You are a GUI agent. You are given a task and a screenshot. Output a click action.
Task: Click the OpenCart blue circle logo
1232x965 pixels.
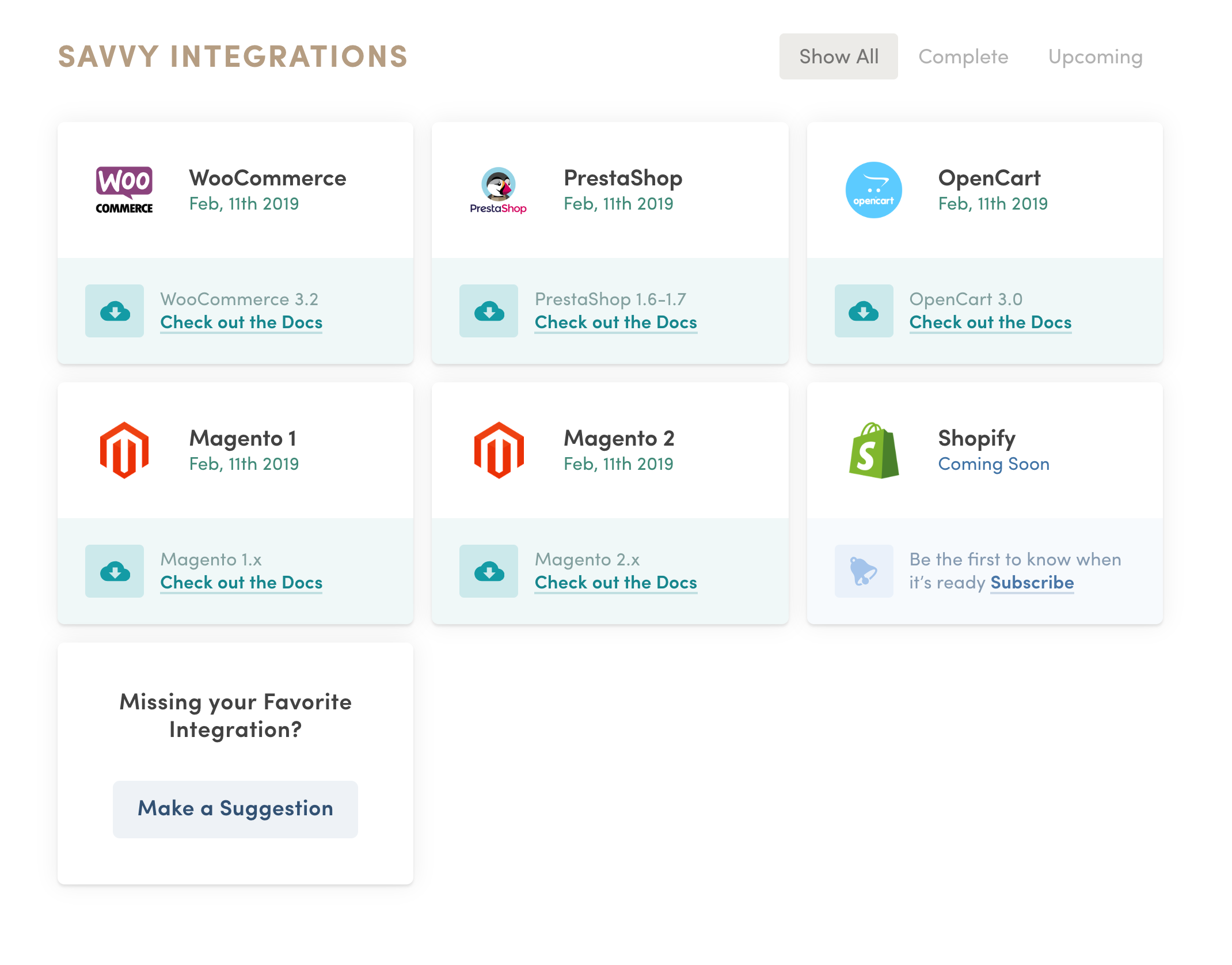(873, 190)
